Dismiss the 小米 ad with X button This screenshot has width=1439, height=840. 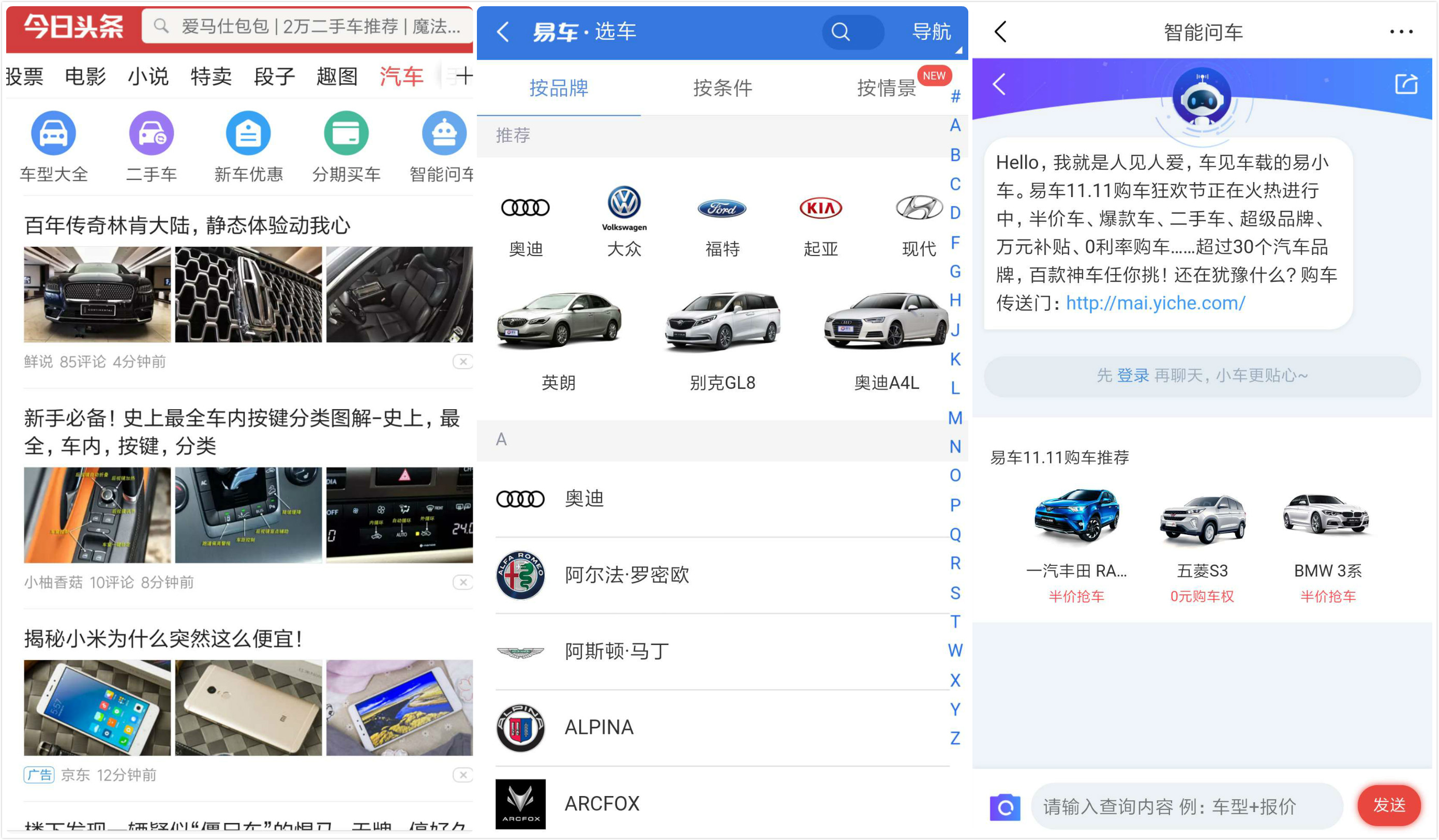(462, 775)
